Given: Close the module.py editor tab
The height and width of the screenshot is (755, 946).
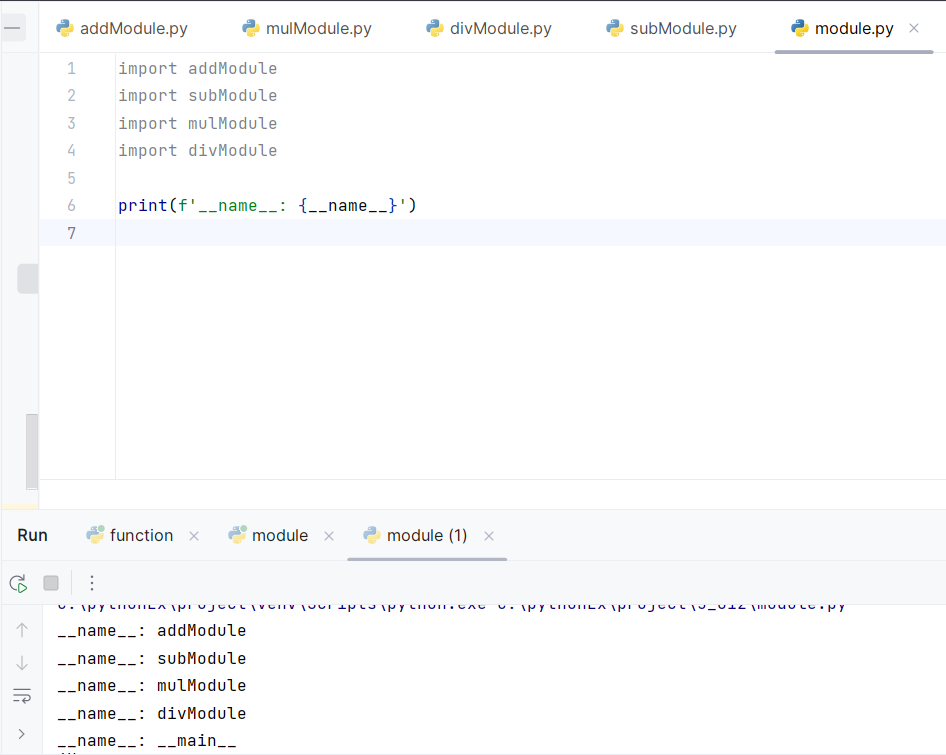Looking at the screenshot, I should tap(914, 28).
